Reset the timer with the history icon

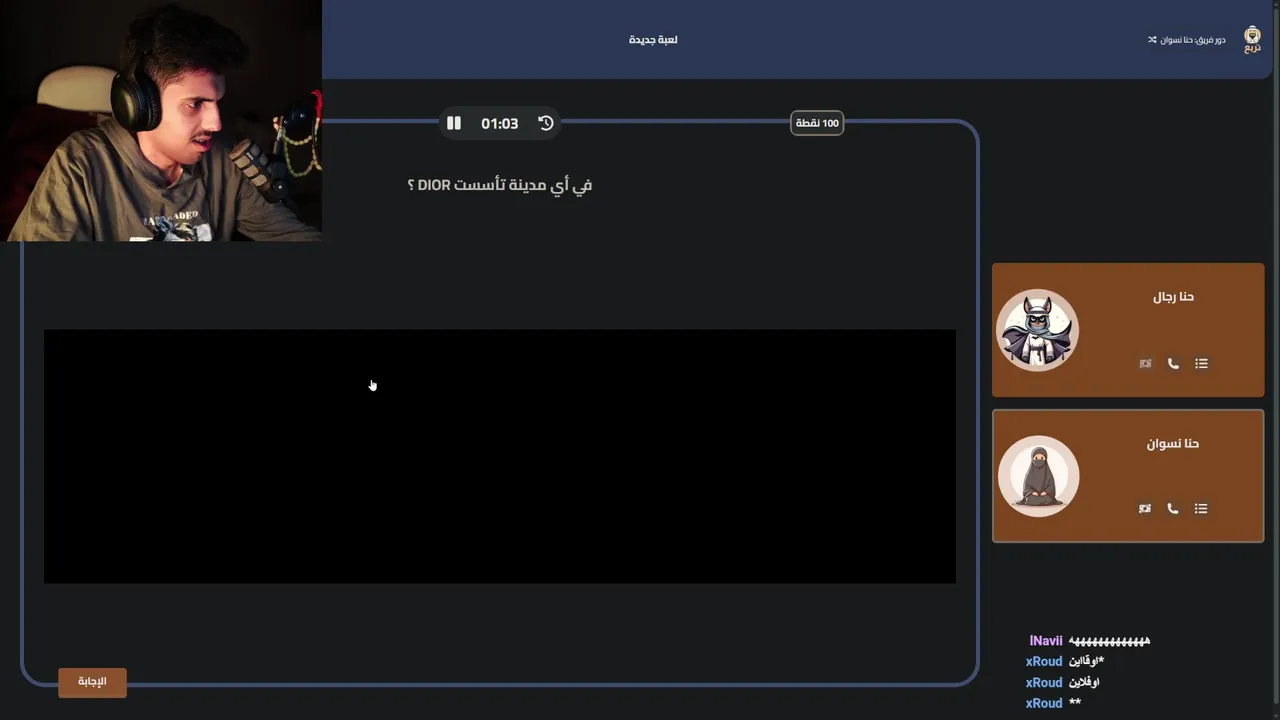546,123
